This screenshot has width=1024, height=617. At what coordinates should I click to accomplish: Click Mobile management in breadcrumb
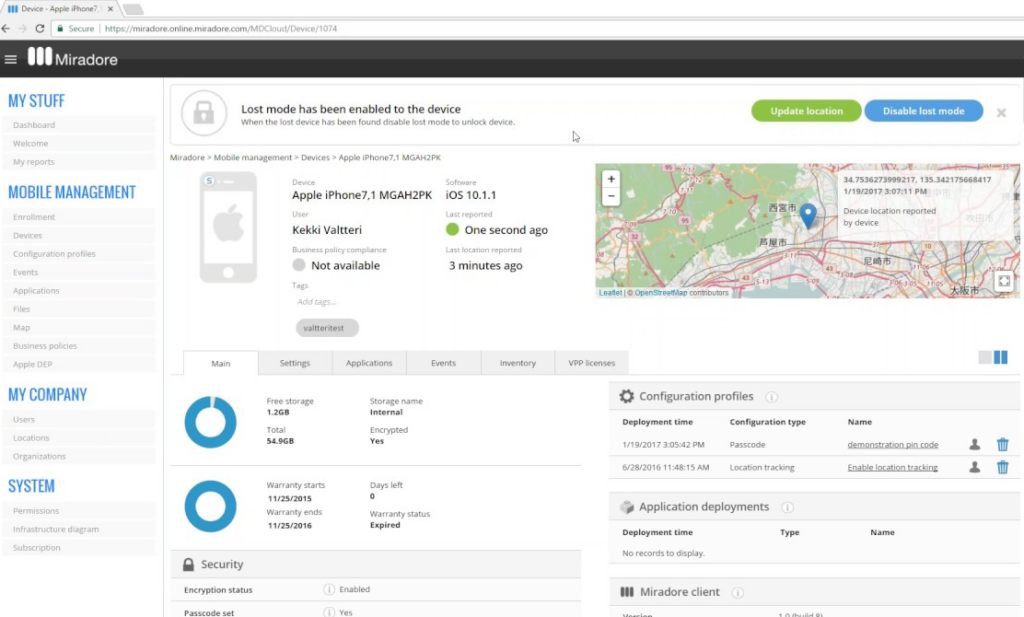(253, 157)
